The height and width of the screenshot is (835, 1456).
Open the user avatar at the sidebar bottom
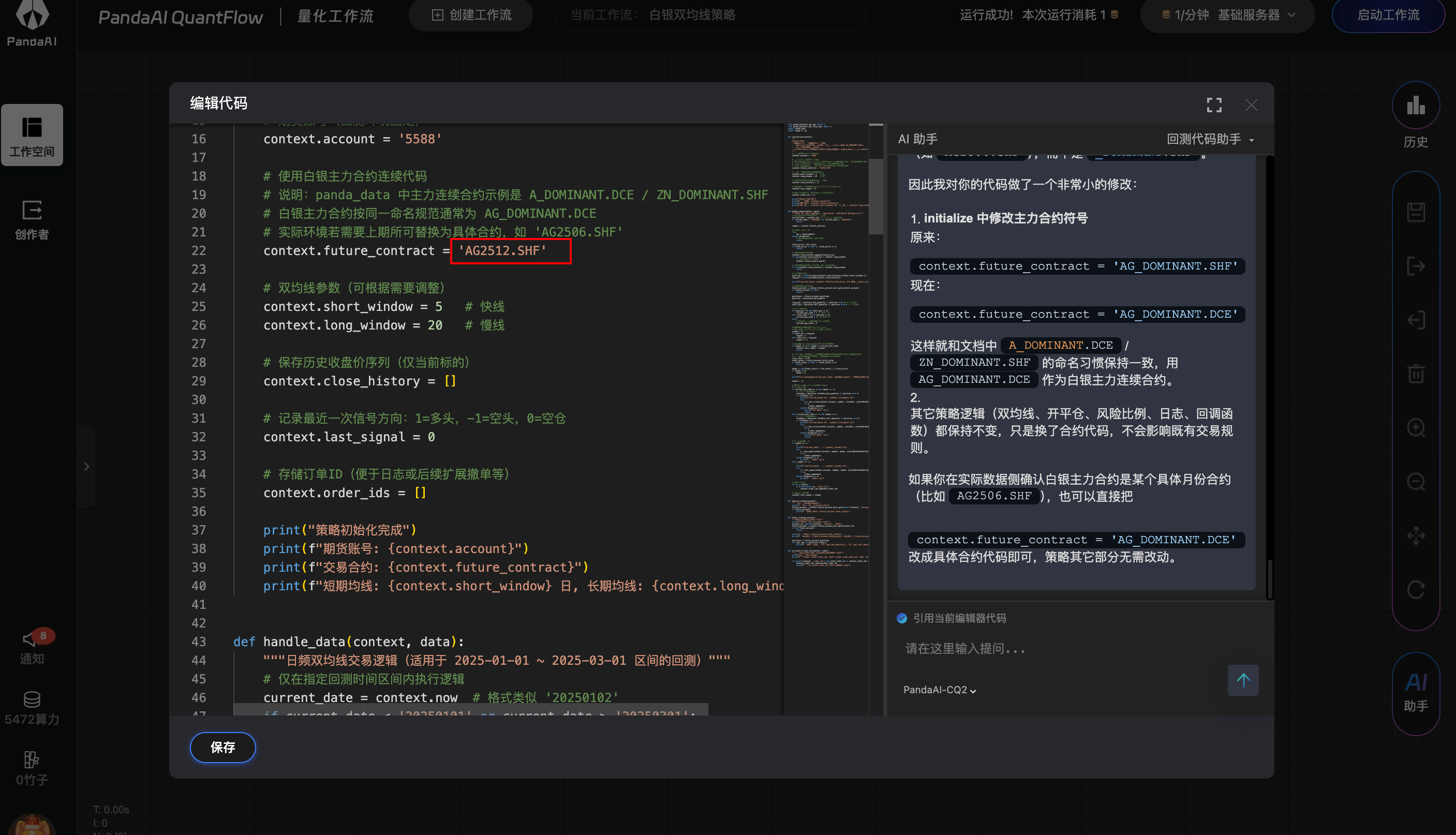(x=32, y=825)
